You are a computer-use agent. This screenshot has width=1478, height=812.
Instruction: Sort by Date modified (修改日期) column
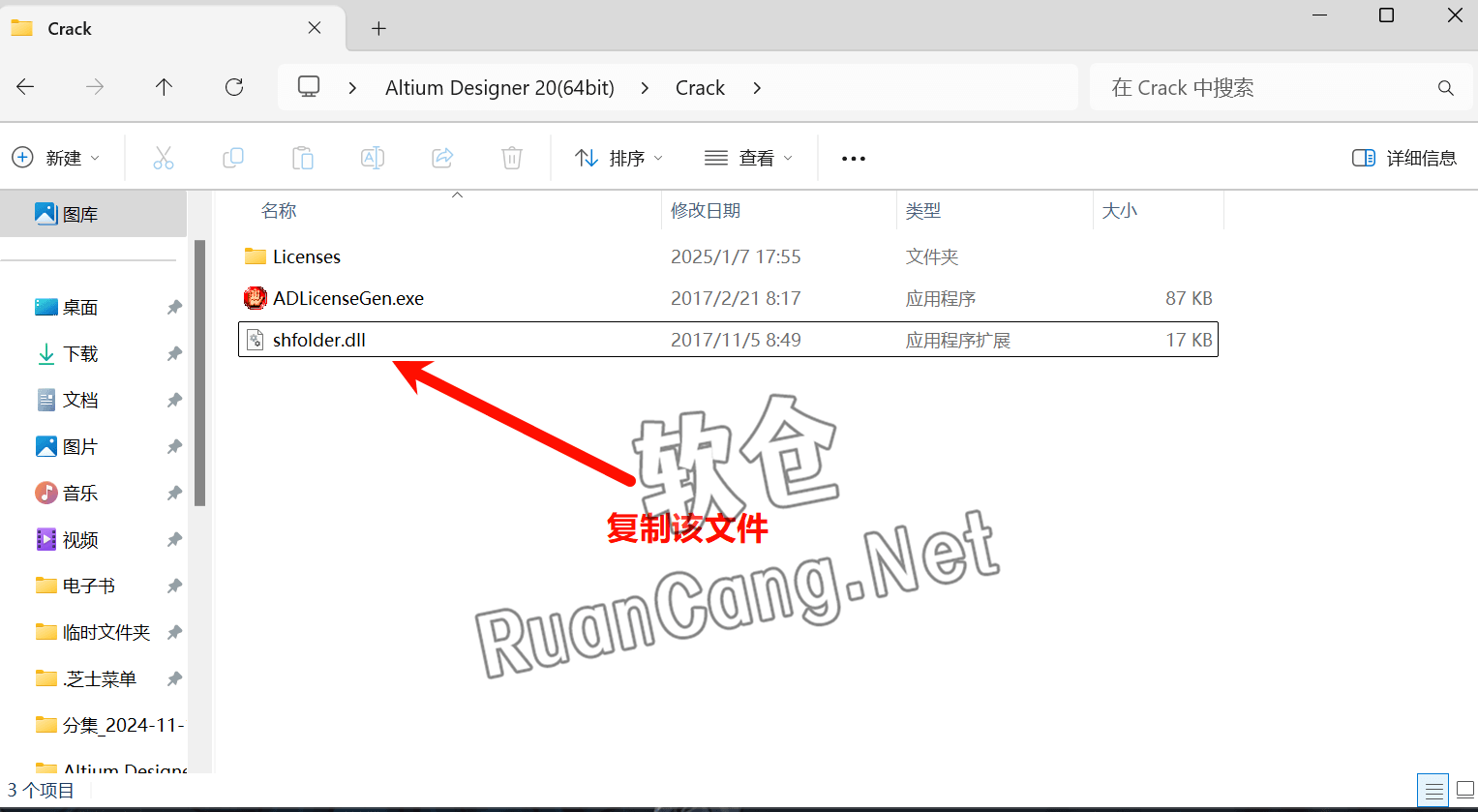pos(706,210)
